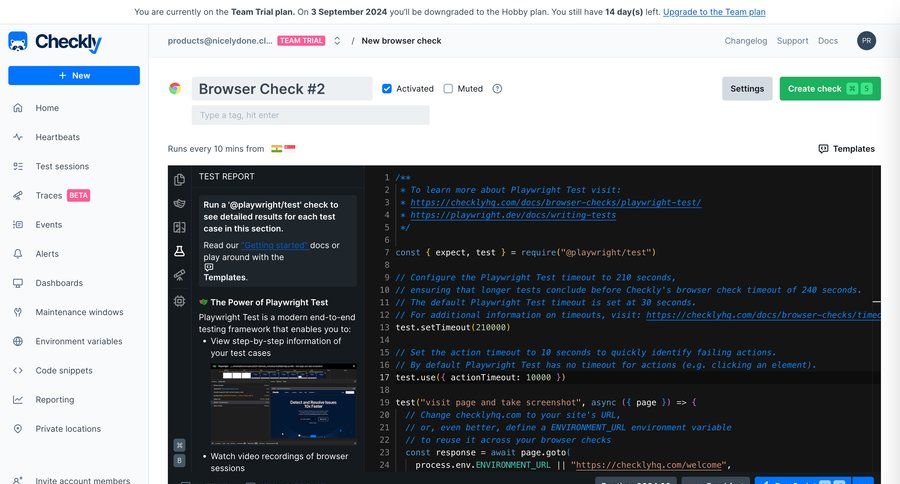The width and height of the screenshot is (900, 484).
Task: Click the Playwright test report screenshot thumbnail
Action: pos(284,404)
